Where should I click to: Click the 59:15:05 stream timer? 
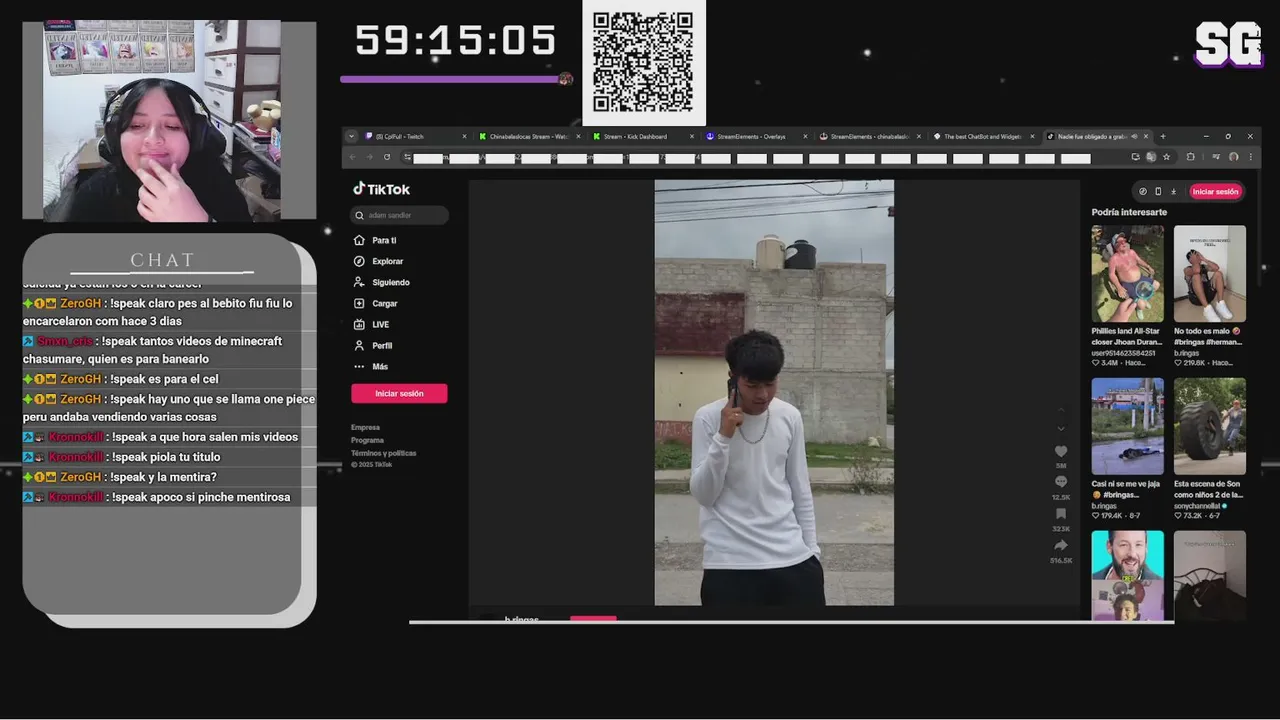coord(455,41)
